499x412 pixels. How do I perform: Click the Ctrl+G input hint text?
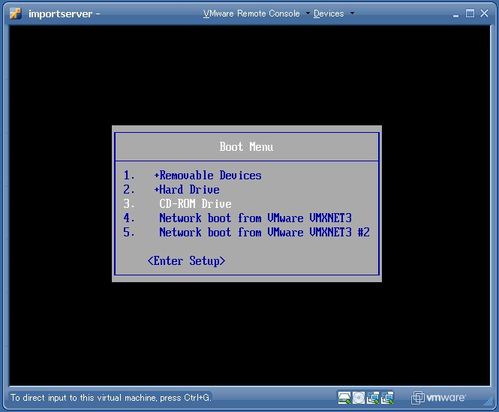tap(111, 398)
